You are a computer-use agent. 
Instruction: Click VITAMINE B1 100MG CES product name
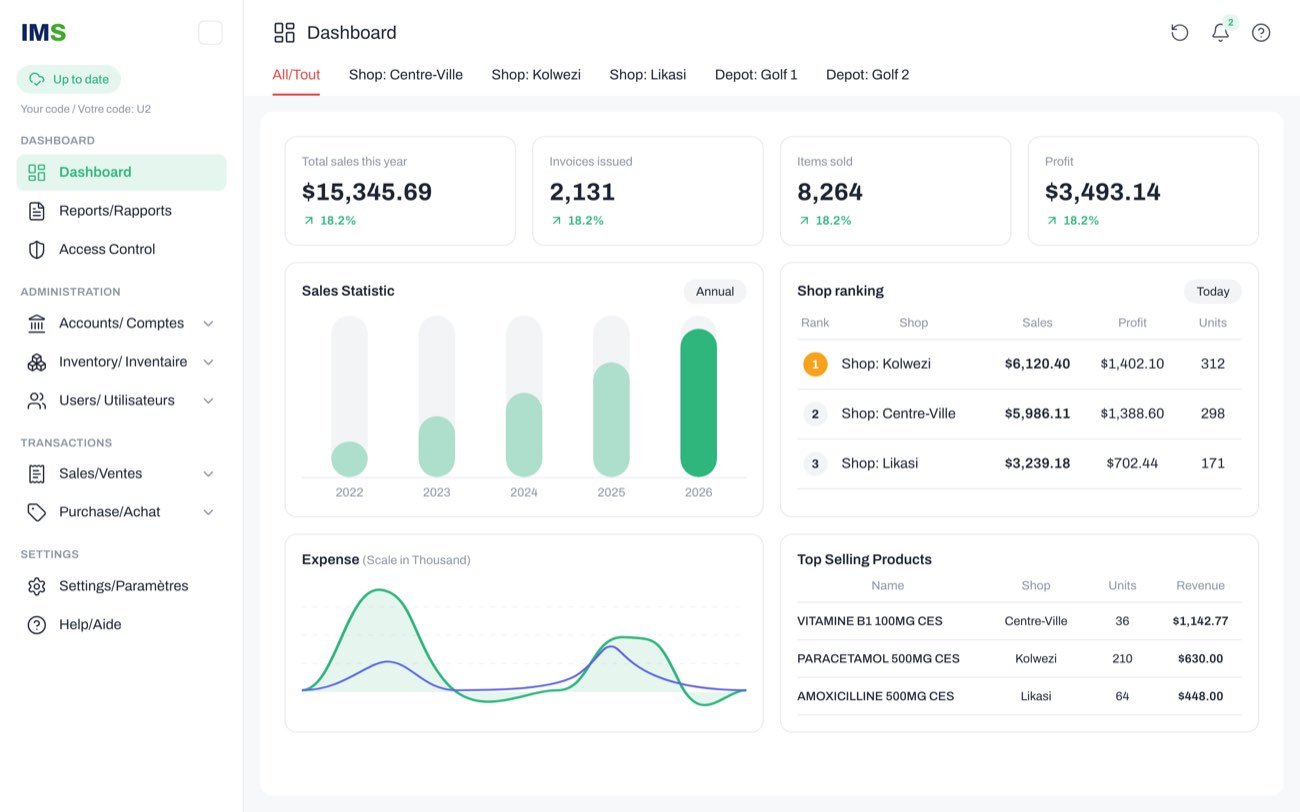(870, 621)
